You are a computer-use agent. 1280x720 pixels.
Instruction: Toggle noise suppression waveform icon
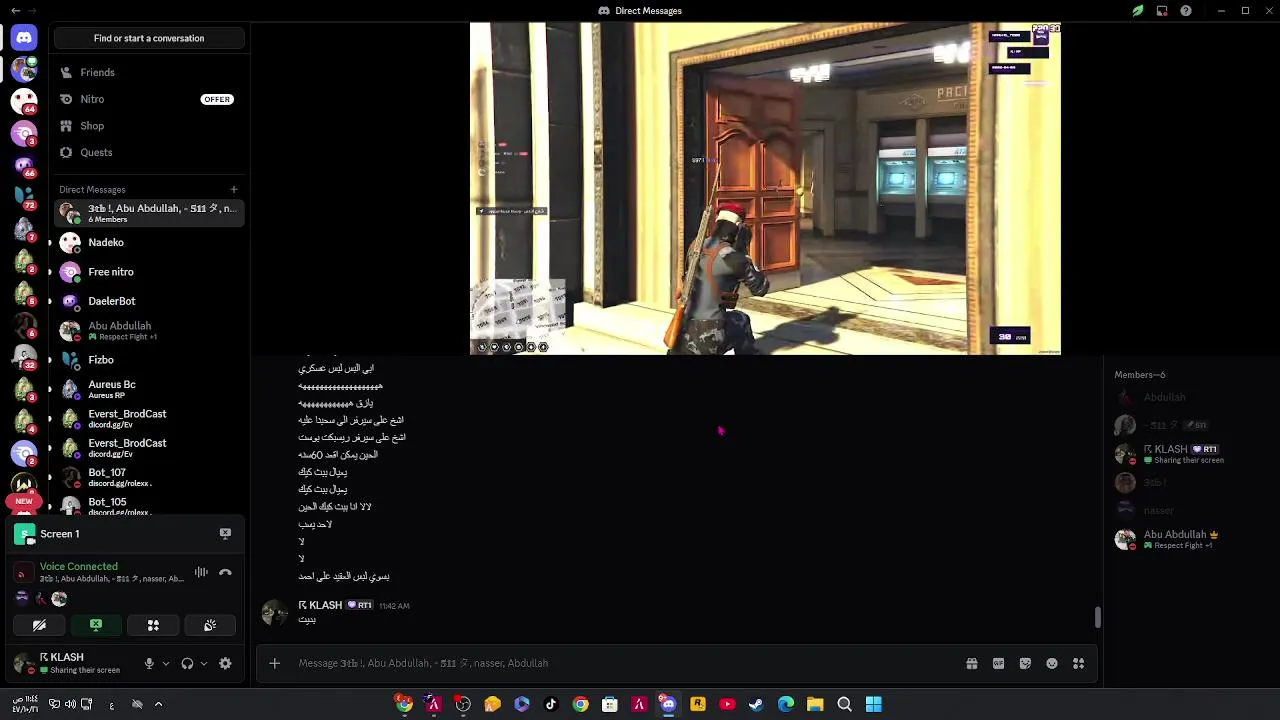tap(201, 572)
